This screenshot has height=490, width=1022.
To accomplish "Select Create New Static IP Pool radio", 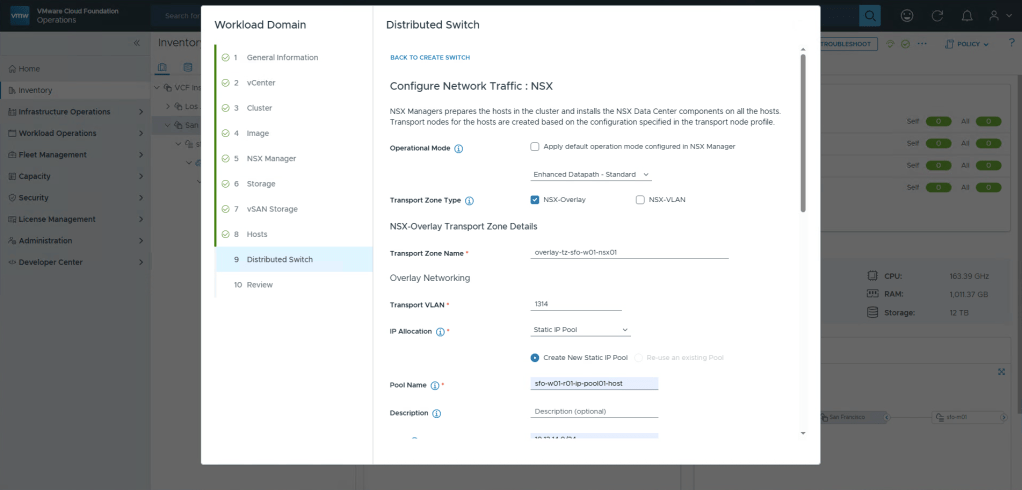I will [535, 357].
